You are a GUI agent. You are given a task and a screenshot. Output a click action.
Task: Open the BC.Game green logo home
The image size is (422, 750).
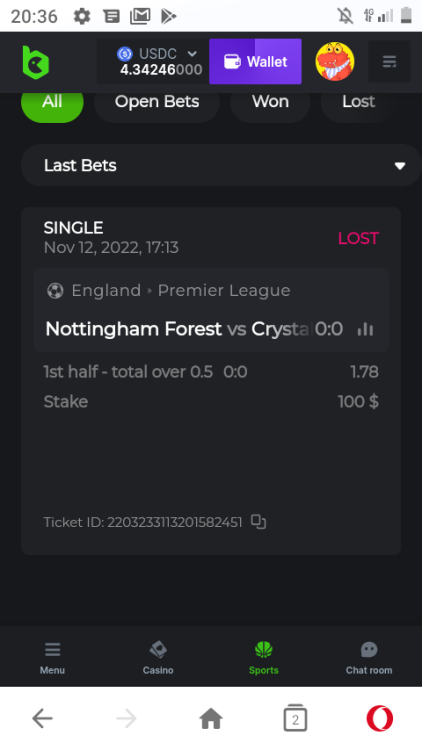(x=36, y=62)
